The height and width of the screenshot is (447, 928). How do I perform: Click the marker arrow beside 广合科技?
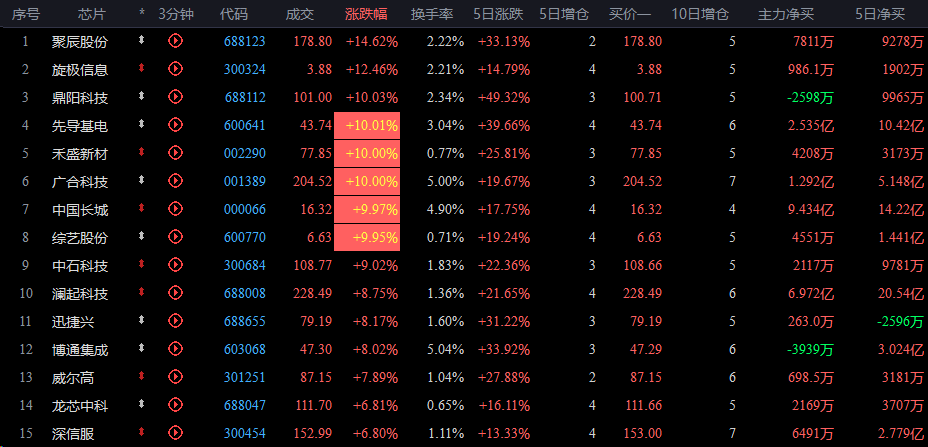[141, 180]
